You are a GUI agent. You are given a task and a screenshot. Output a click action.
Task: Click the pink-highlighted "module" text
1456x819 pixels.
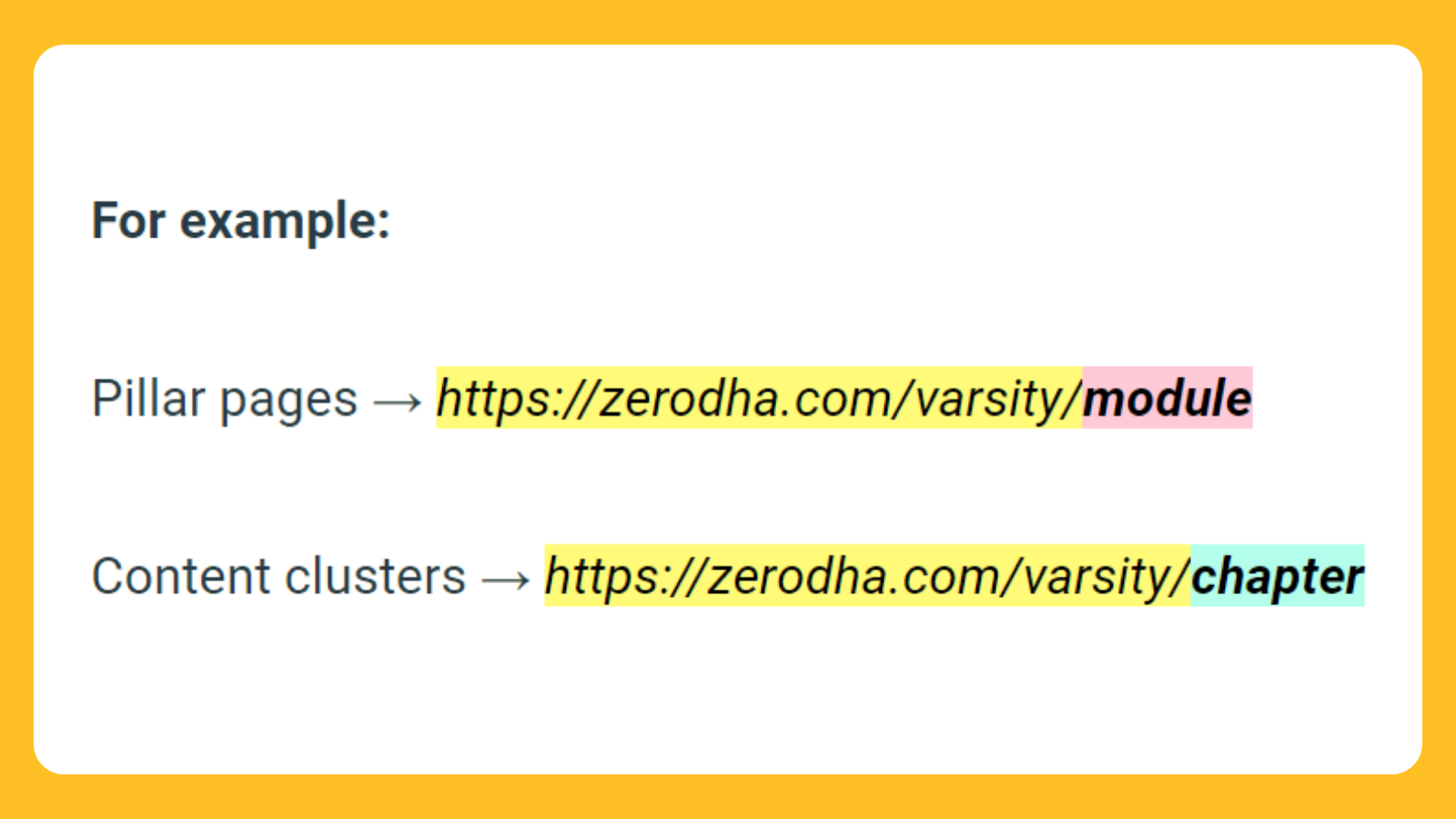[1168, 398]
